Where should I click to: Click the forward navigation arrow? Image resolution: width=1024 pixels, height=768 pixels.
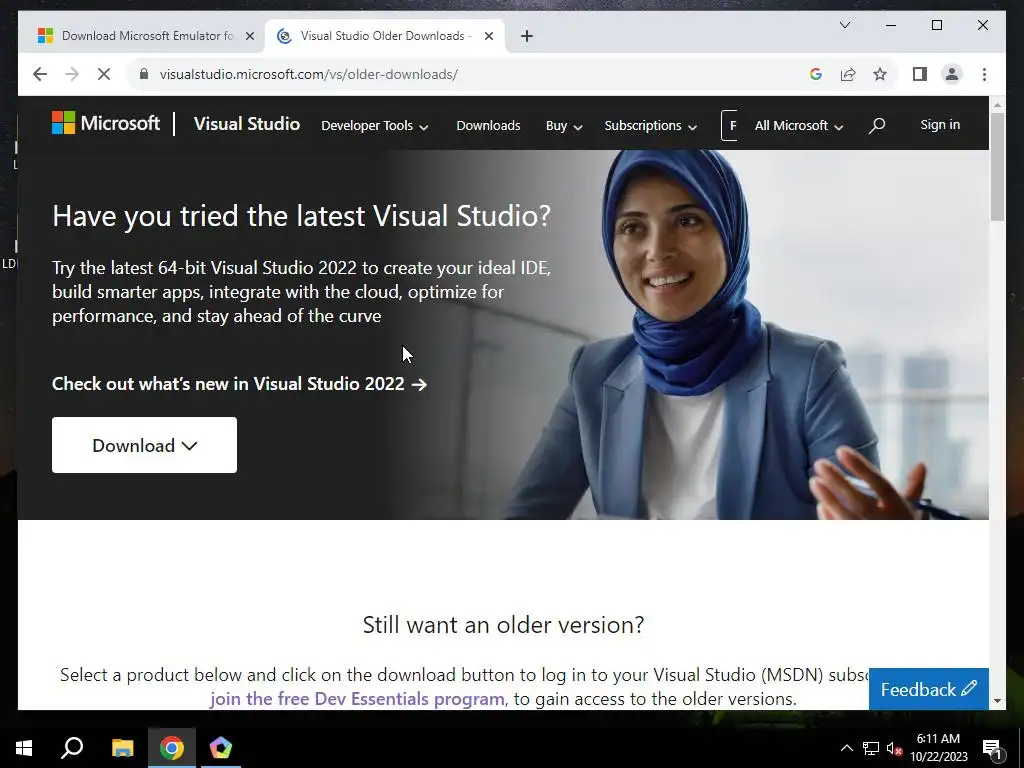click(72, 74)
